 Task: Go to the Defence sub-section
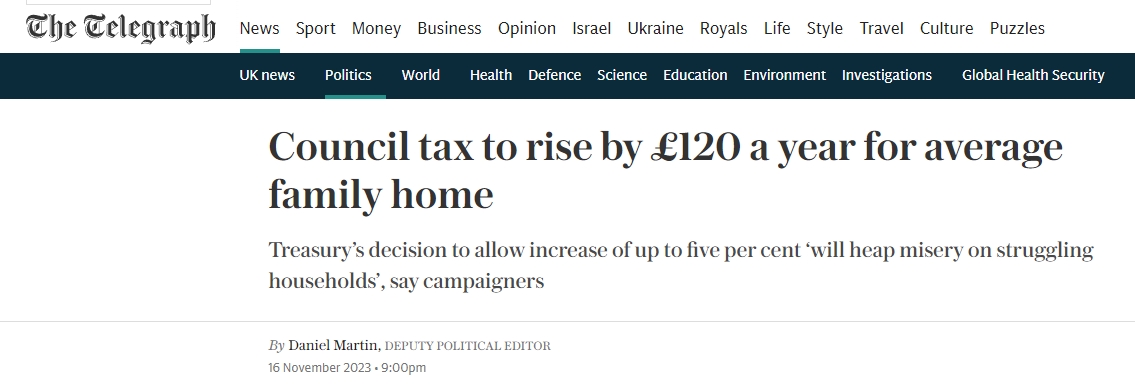click(554, 75)
